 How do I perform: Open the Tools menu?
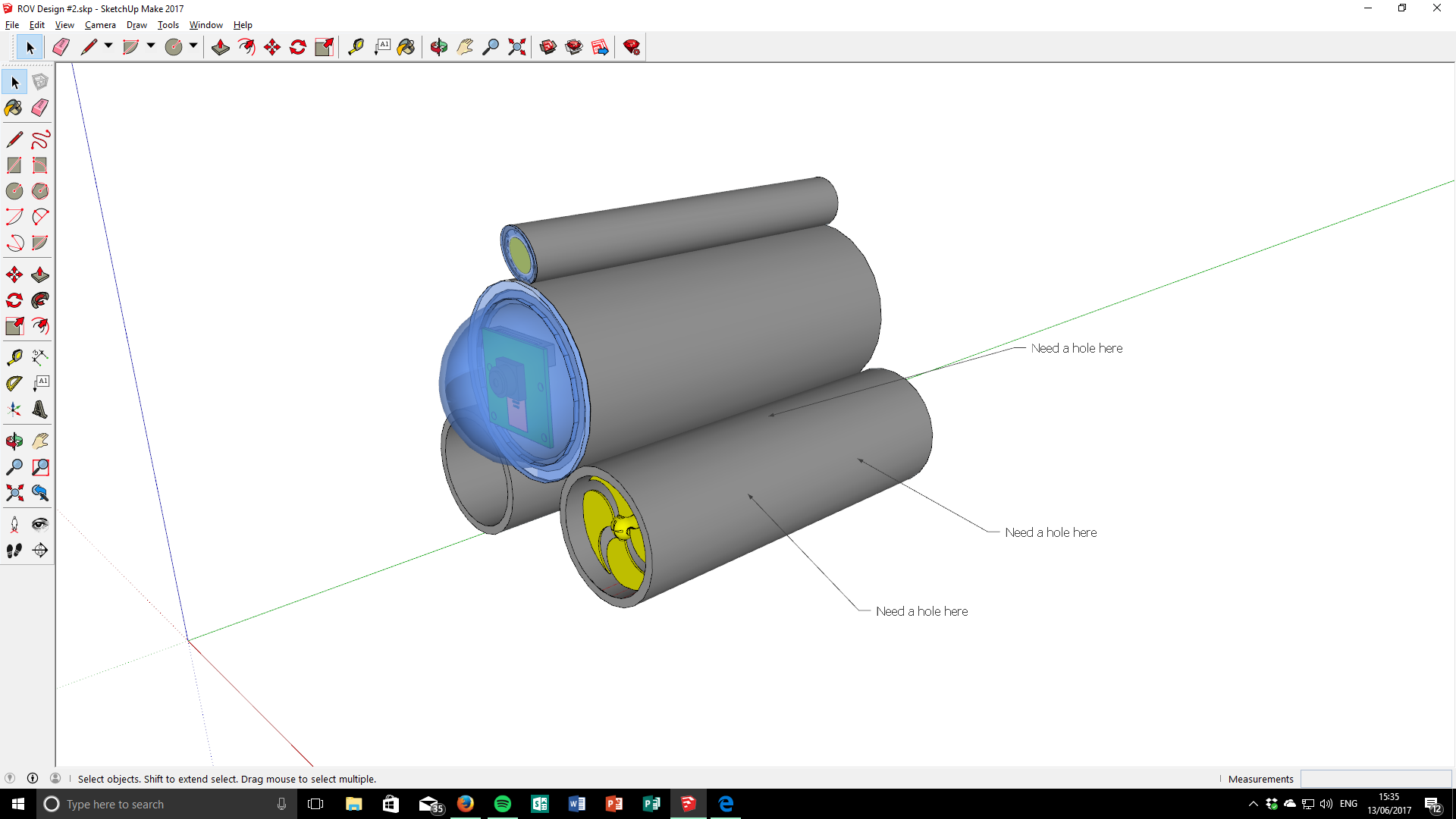coord(168,25)
